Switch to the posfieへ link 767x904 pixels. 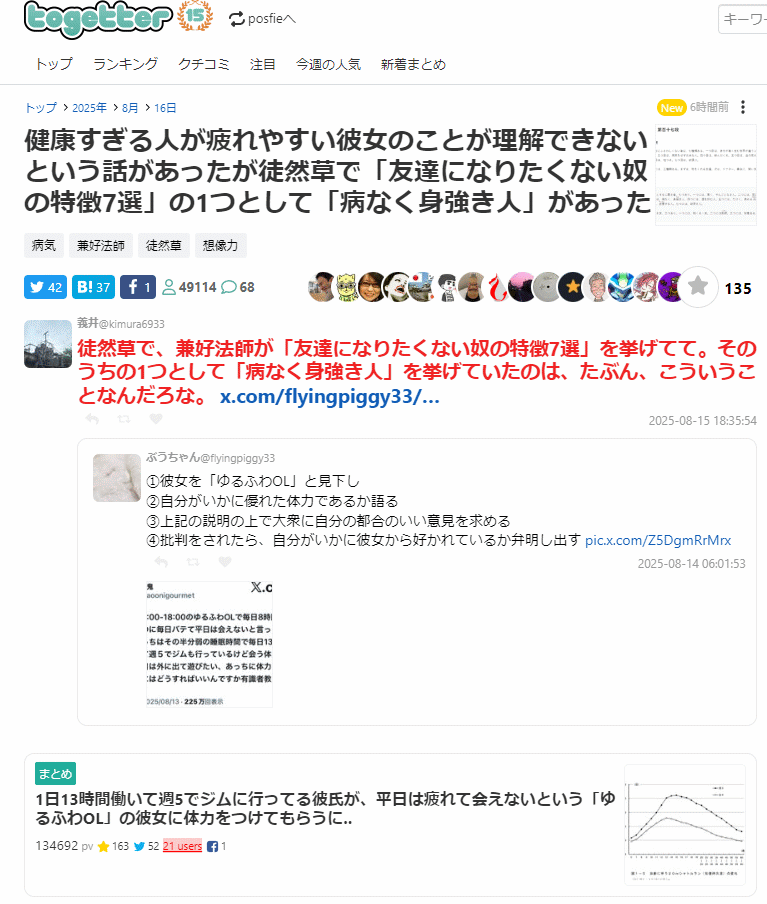[x=262, y=19]
